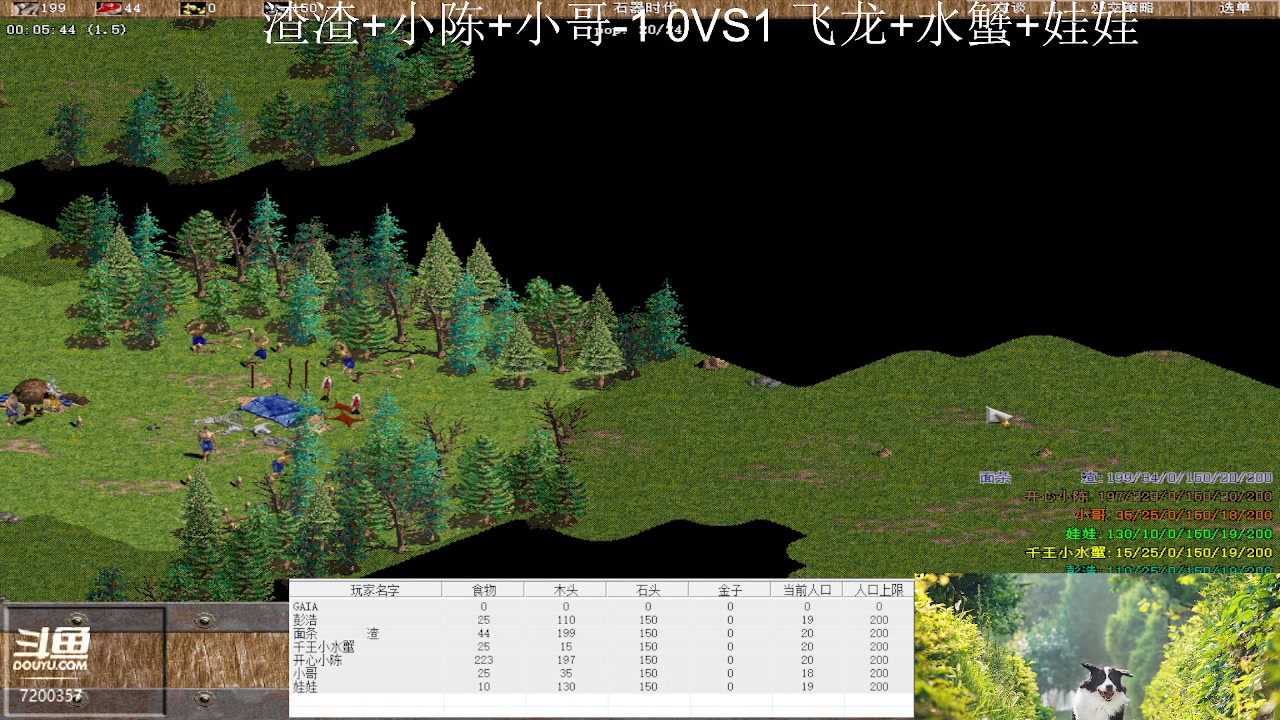The width and height of the screenshot is (1280, 720).
Task: Click stone value 150 in 千王小水蟹 row
Action: pos(648,647)
